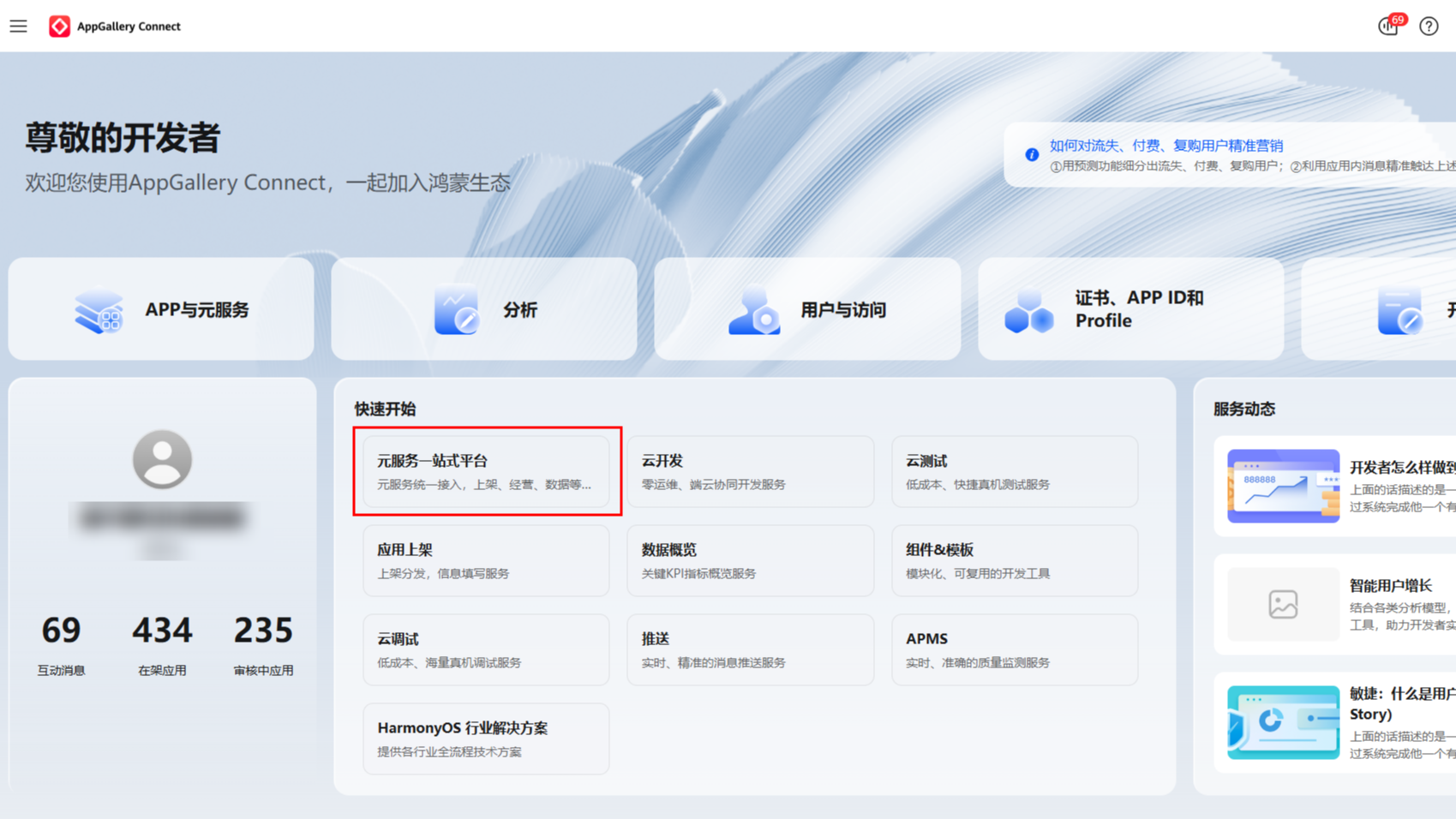The height and width of the screenshot is (819, 1456).
Task: Open the 智能用户增长 placeholder thumbnail
Action: pos(1283,604)
